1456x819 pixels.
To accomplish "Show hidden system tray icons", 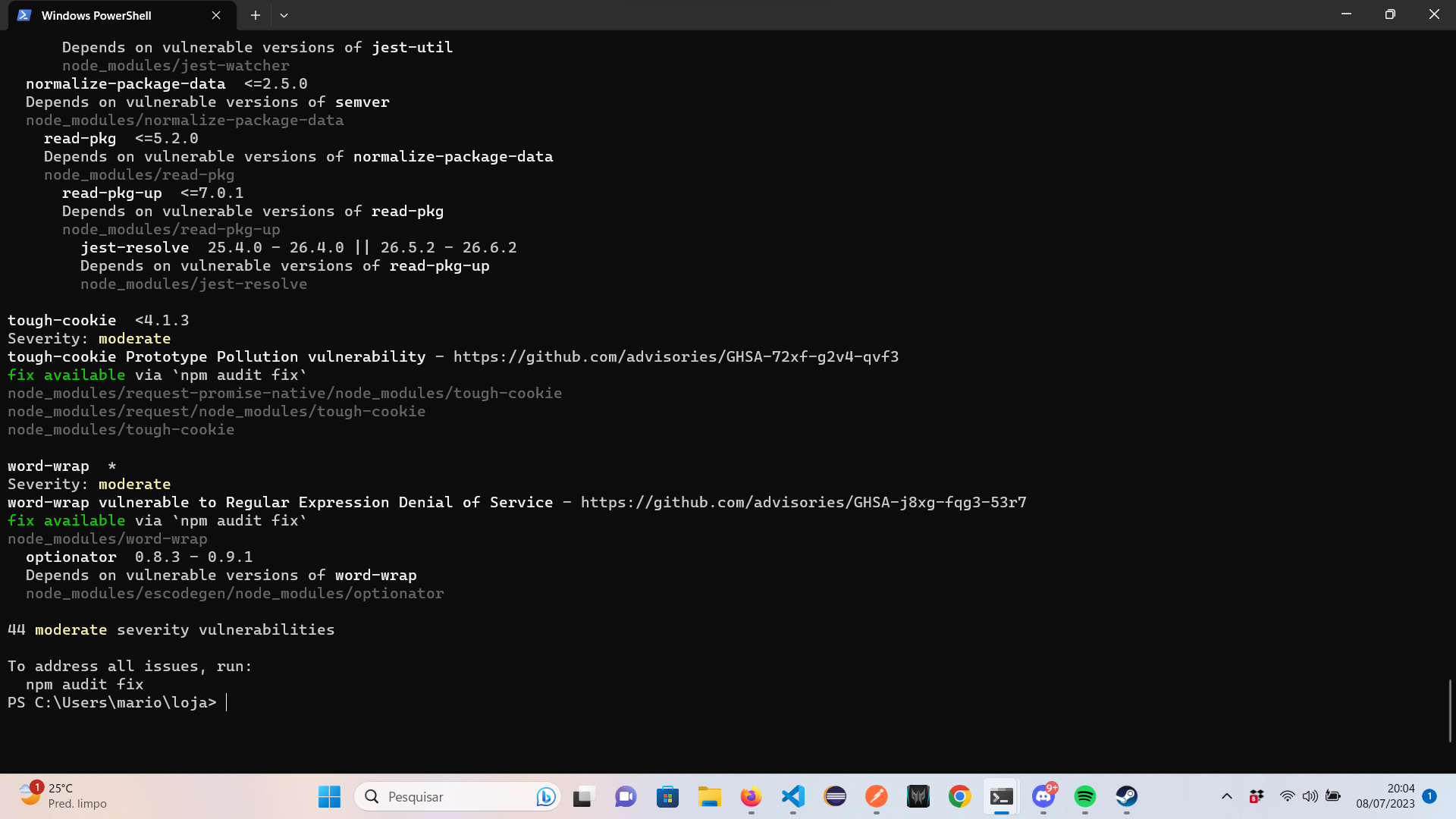I will coord(1226,796).
